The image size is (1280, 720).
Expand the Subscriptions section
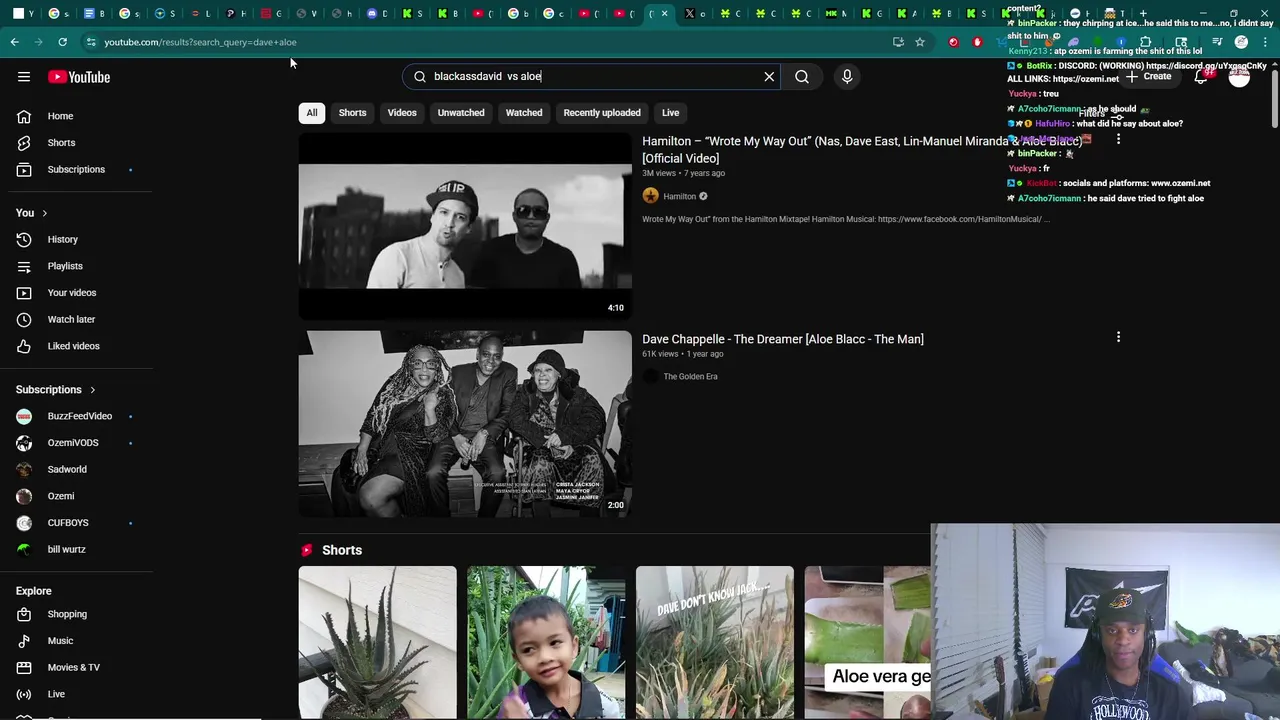point(56,390)
